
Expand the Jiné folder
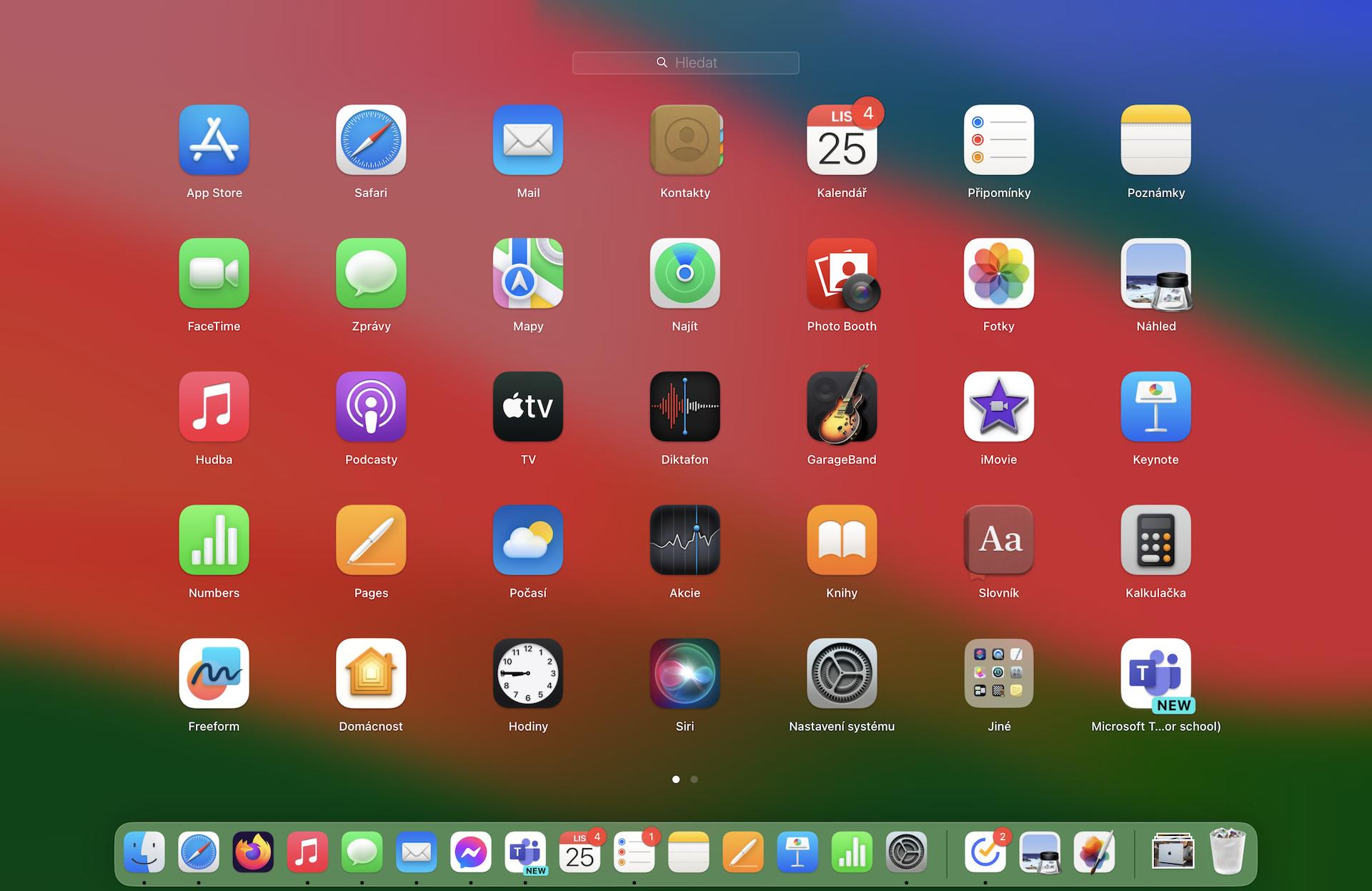pos(999,673)
